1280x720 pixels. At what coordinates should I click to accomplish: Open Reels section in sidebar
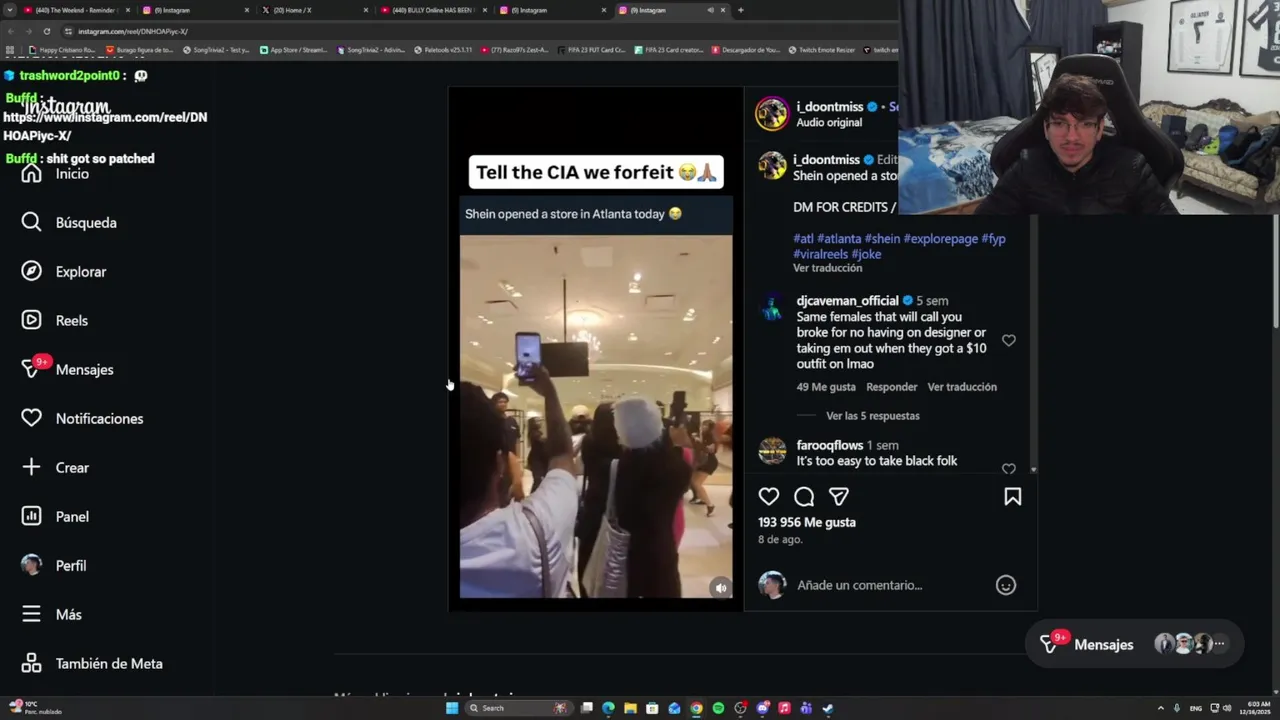pyautogui.click(x=55, y=320)
